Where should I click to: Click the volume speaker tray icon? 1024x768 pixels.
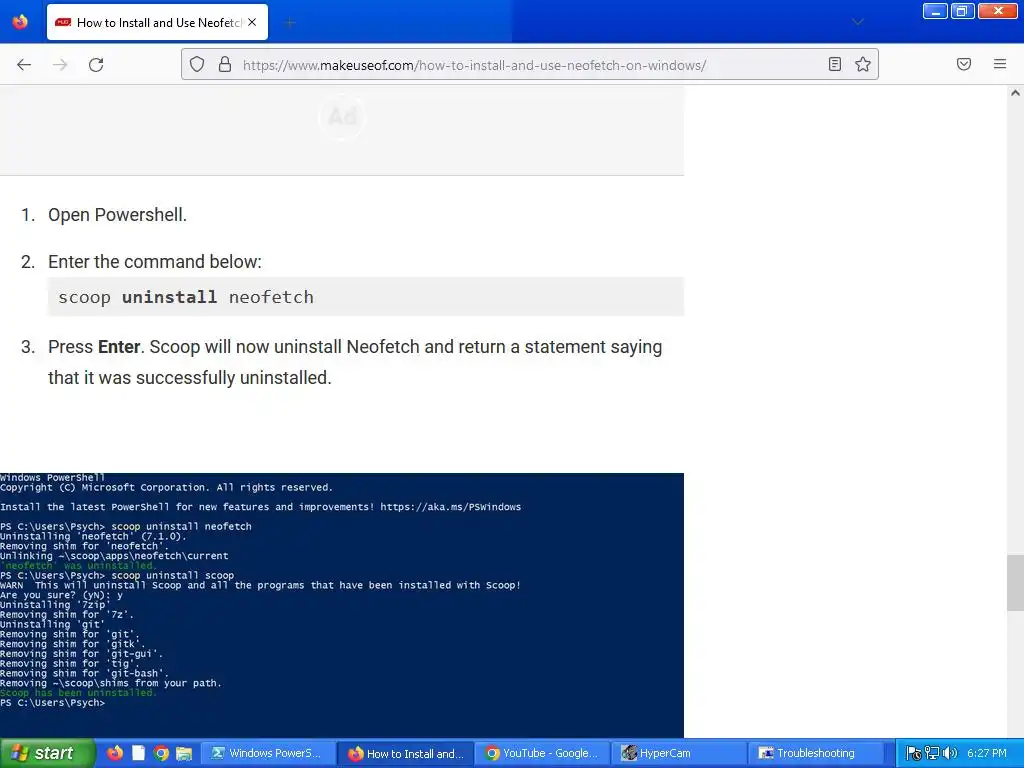pyautogui.click(x=950, y=753)
